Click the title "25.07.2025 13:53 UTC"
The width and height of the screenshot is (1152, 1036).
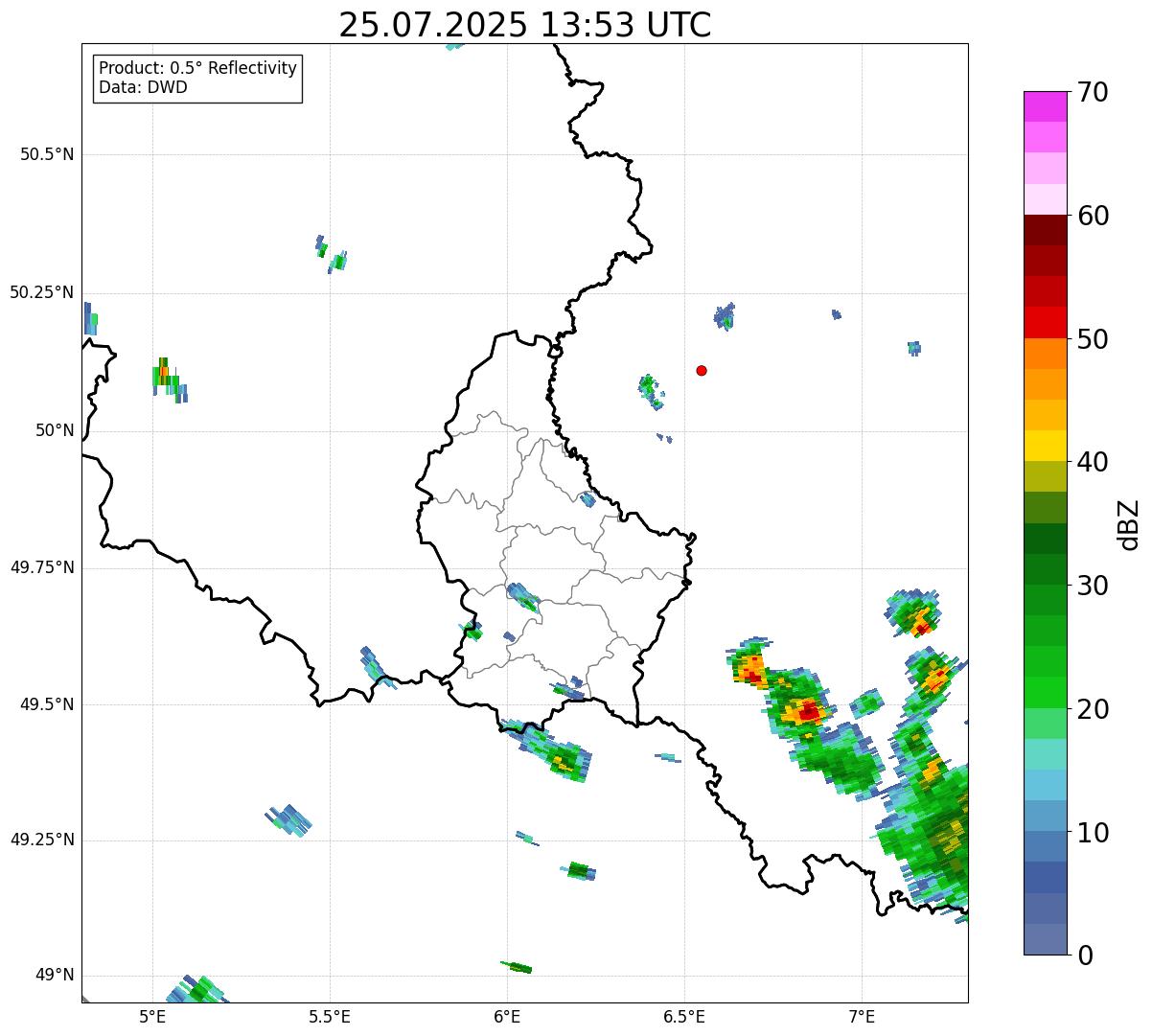(x=525, y=24)
